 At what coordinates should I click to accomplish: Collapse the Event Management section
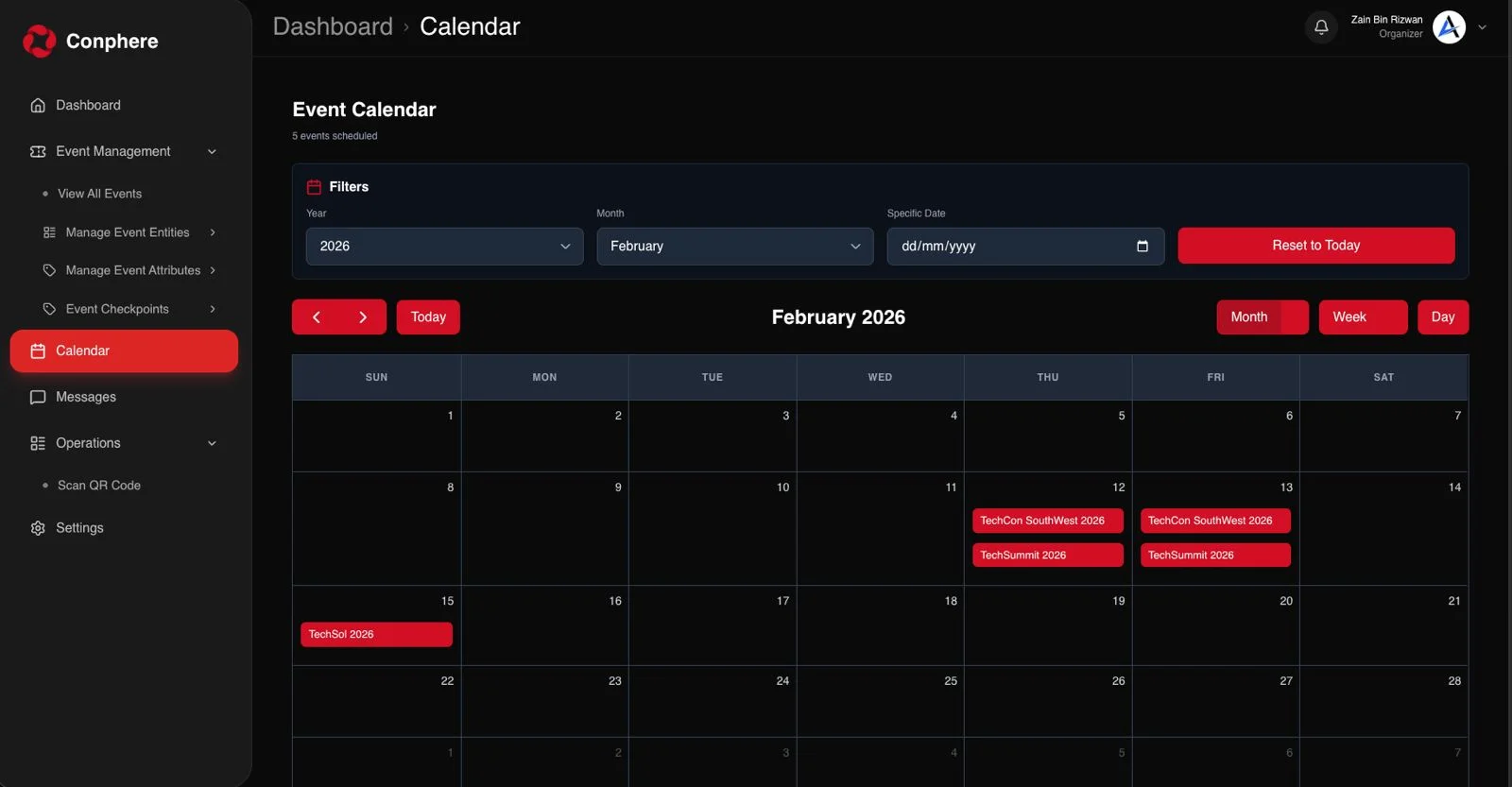point(212,151)
